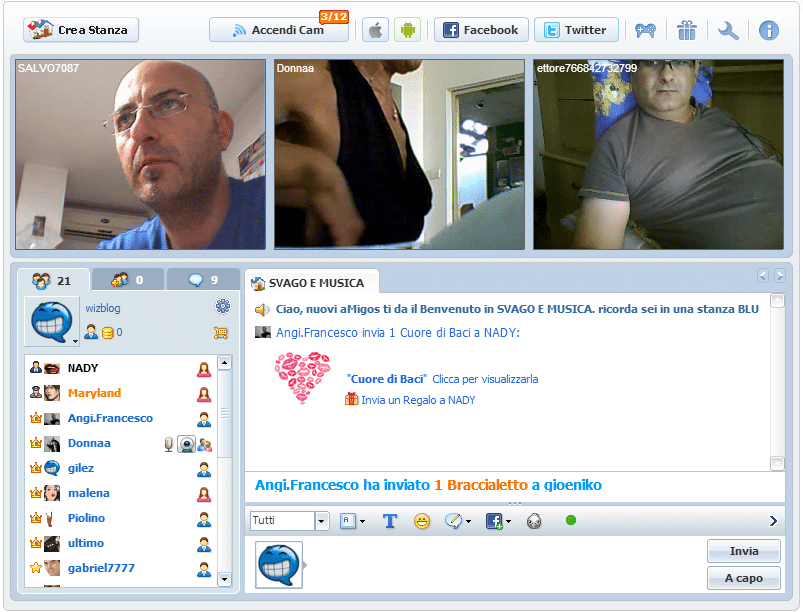Open the shopping cart icon

(x=221, y=333)
